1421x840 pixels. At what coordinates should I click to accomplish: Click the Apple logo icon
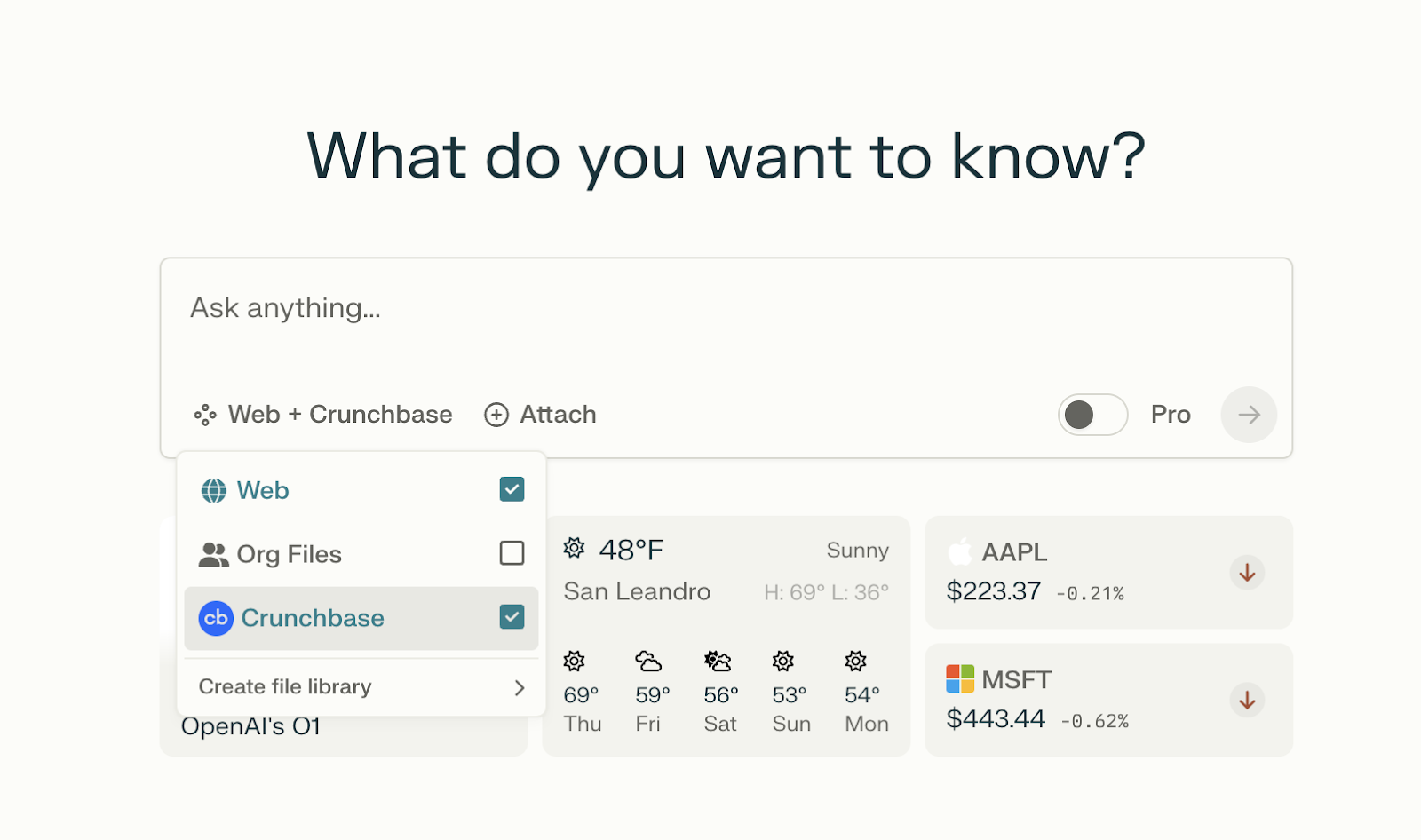click(960, 551)
